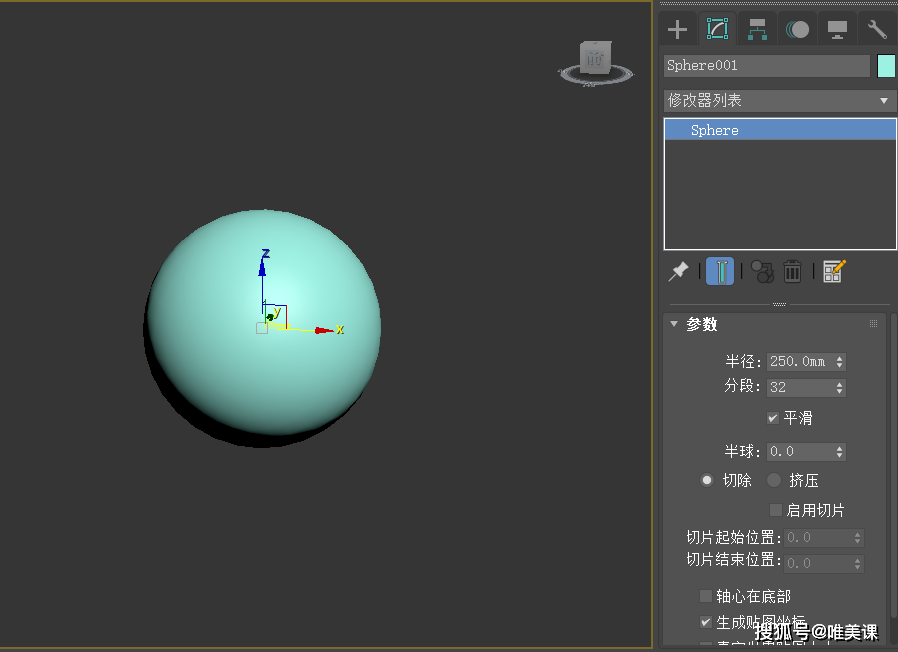The height and width of the screenshot is (652, 898).
Task: Open the 修改器列表 modifier dropdown
Action: 779,101
